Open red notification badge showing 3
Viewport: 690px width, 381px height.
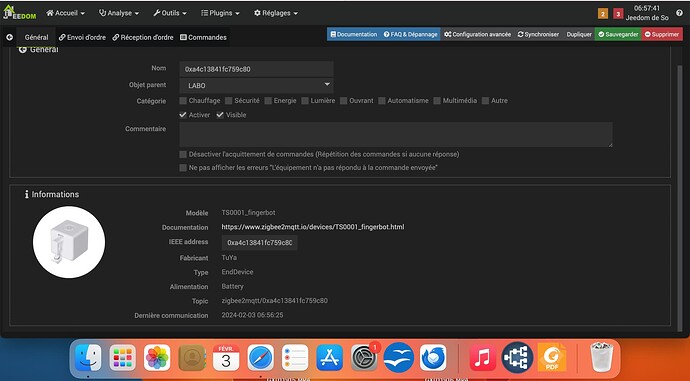618,14
